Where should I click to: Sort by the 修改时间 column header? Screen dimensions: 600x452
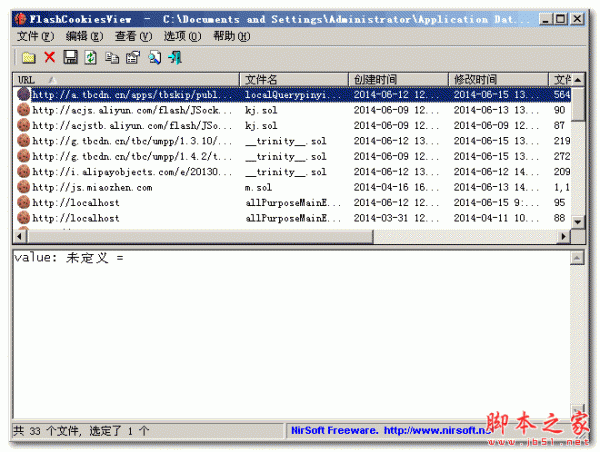[499, 80]
